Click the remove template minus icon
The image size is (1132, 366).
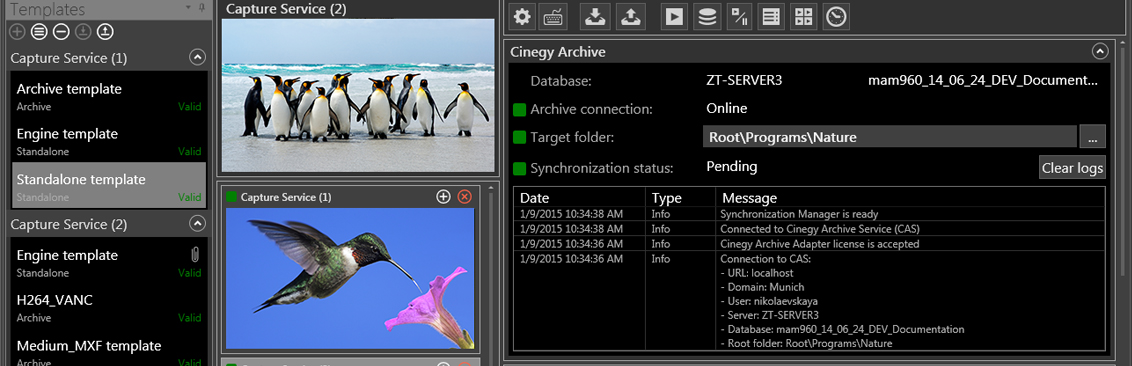point(61,32)
